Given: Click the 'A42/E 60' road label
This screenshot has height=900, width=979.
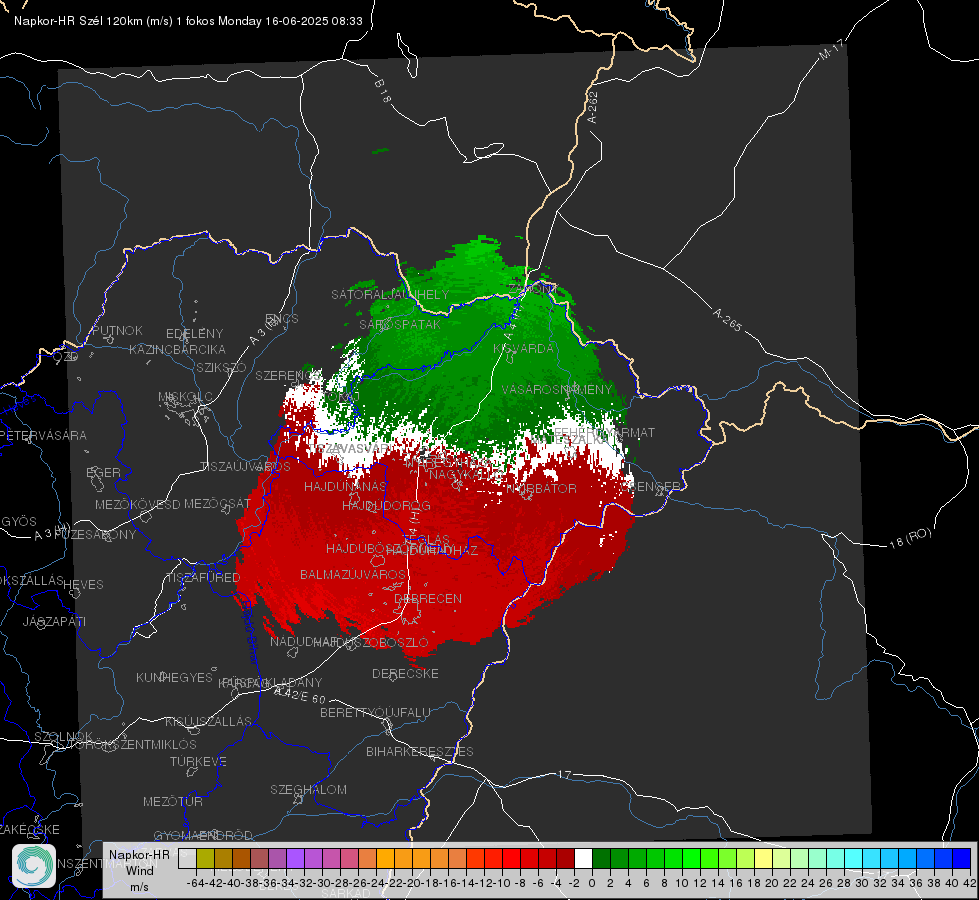Looking at the screenshot, I should 300,695.
